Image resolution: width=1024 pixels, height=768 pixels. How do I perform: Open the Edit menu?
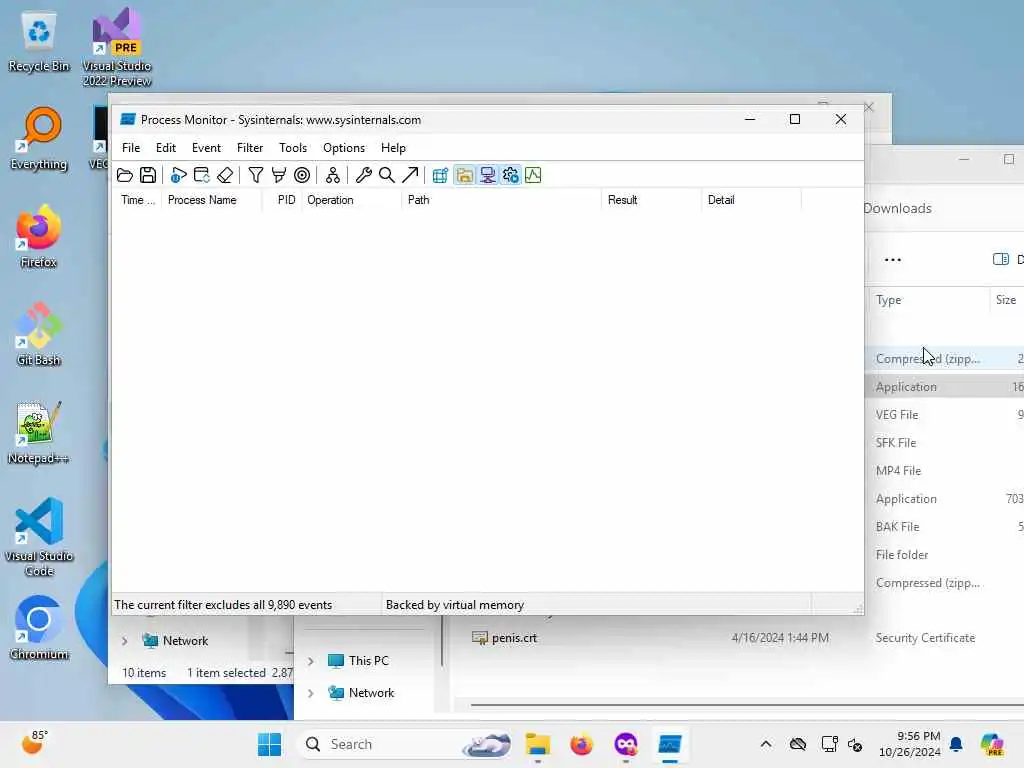(x=166, y=148)
